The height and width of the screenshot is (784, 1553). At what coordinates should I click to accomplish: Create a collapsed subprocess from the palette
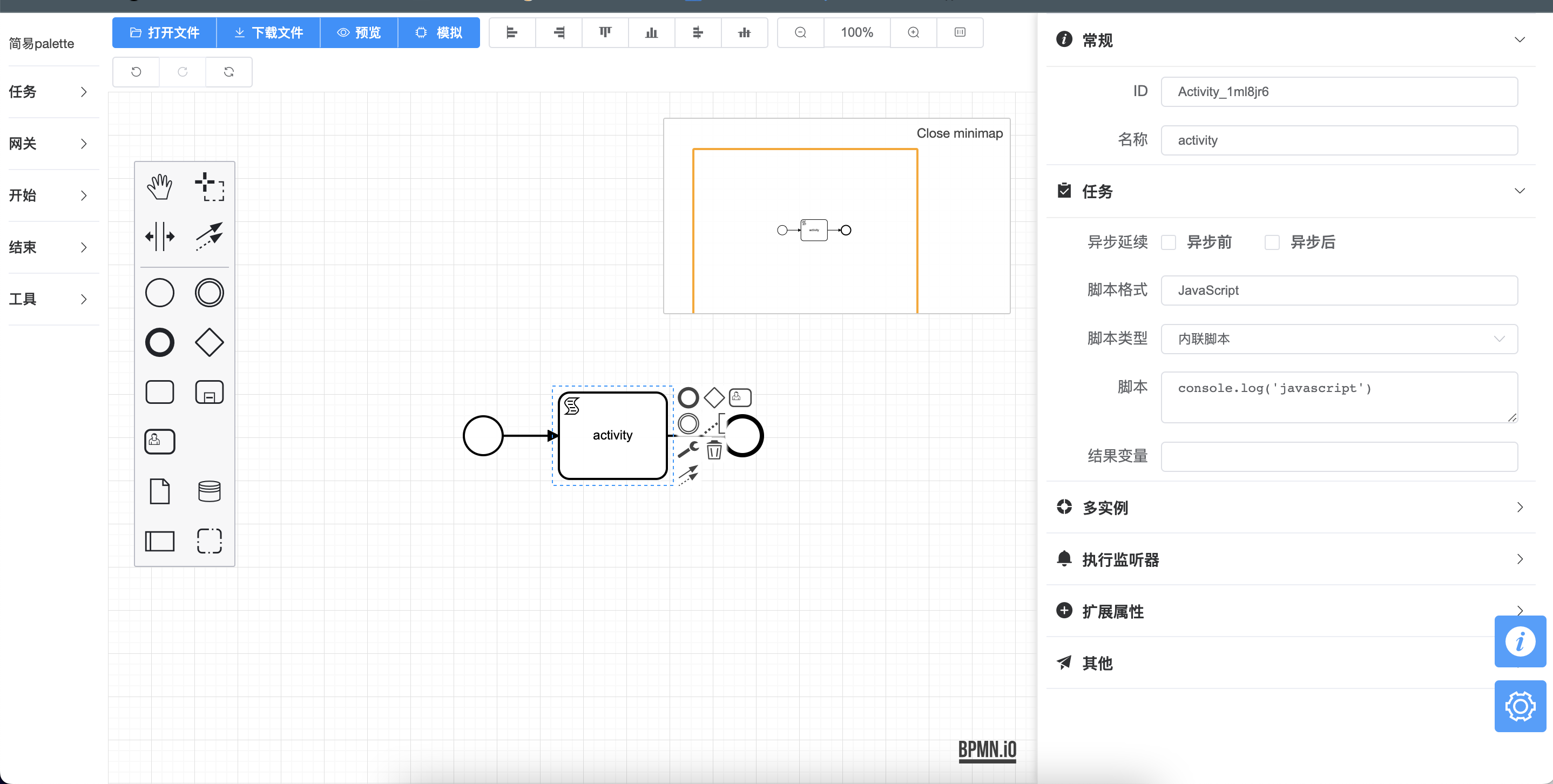click(209, 393)
